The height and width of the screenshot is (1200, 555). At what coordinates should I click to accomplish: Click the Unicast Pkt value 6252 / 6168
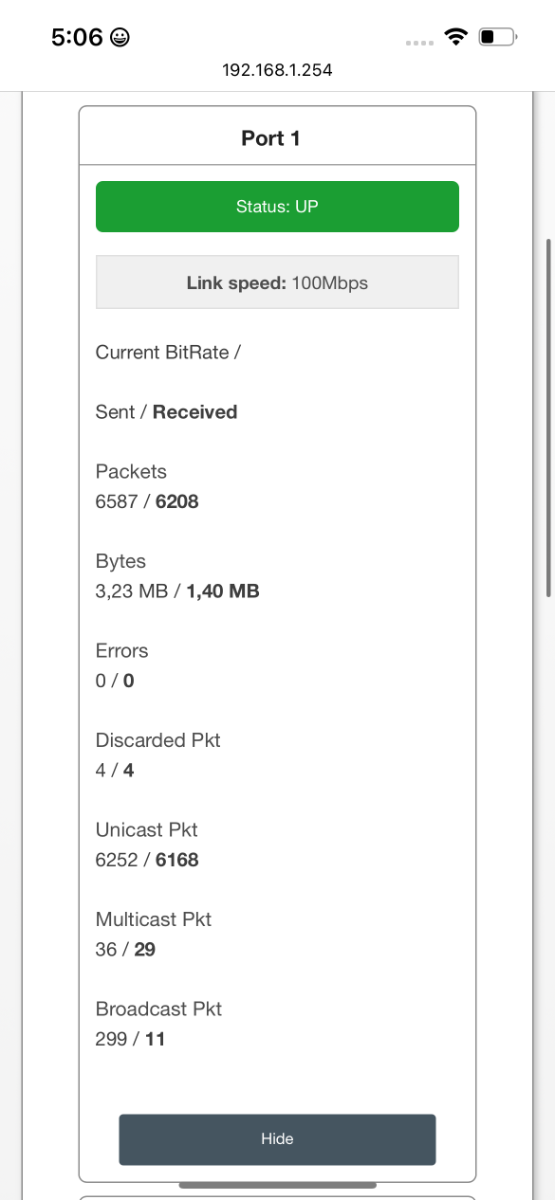pos(147,860)
